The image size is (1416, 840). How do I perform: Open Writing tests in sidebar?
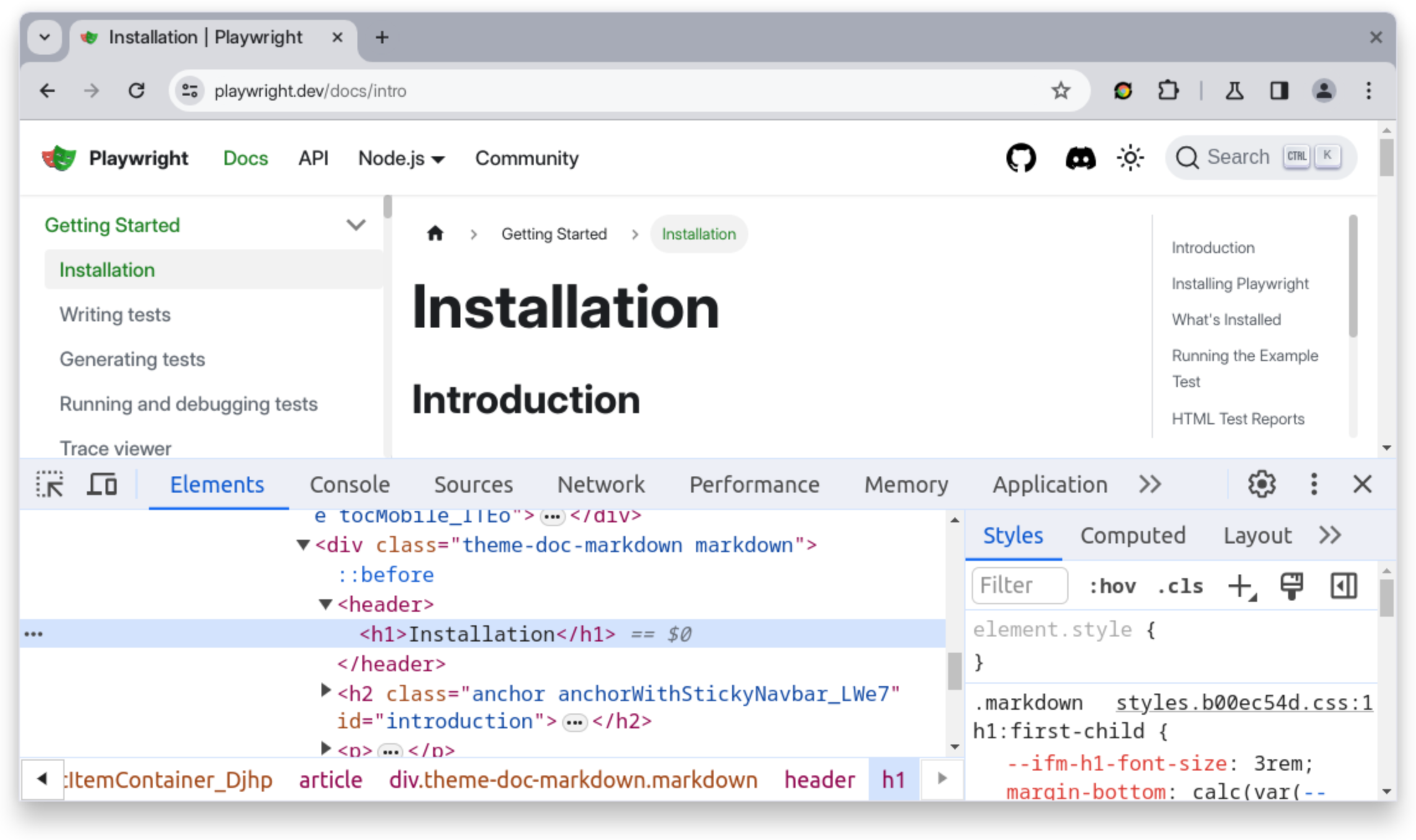tap(115, 314)
